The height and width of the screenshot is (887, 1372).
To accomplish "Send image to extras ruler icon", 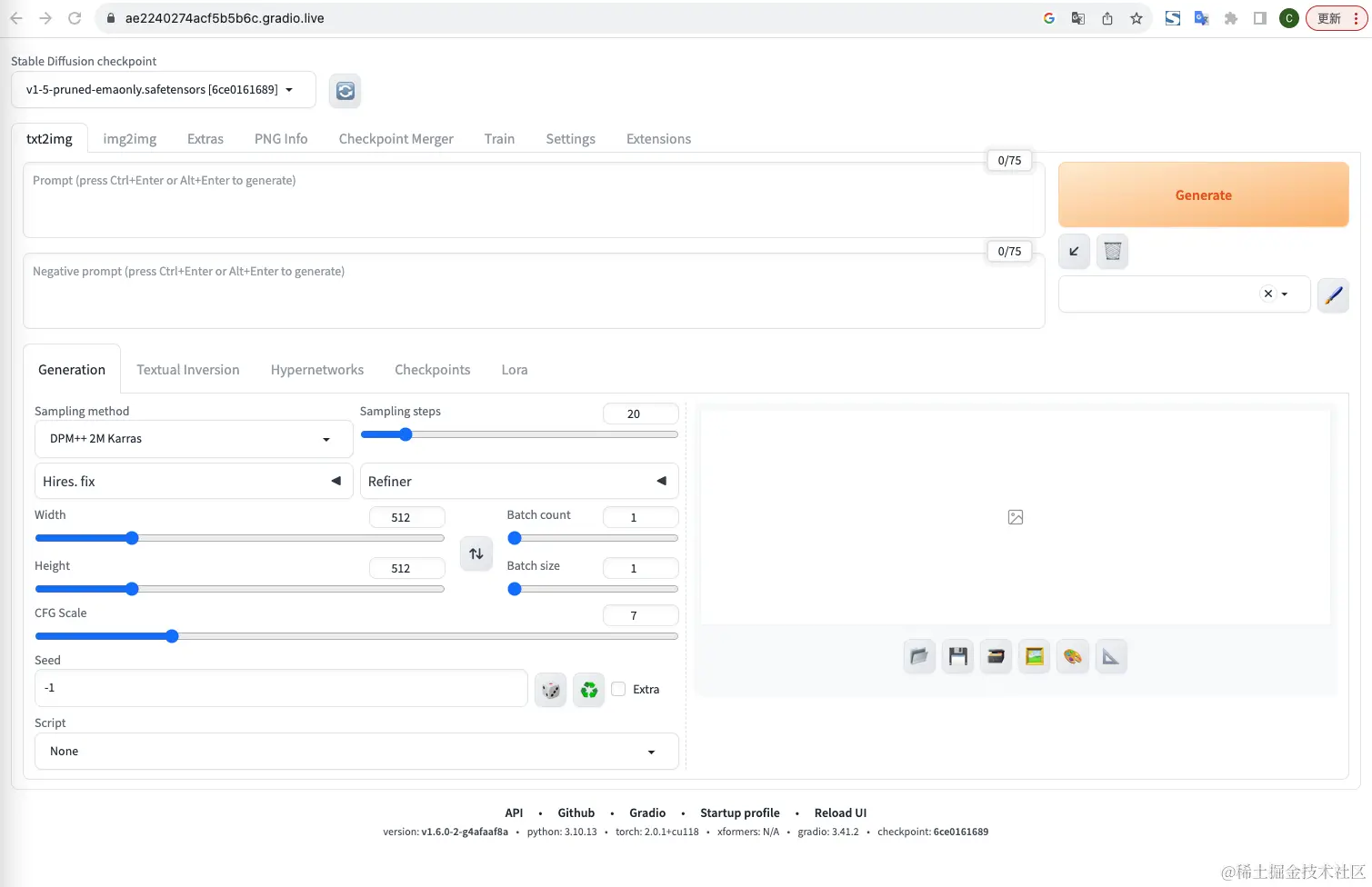I will pyautogui.click(x=1111, y=656).
